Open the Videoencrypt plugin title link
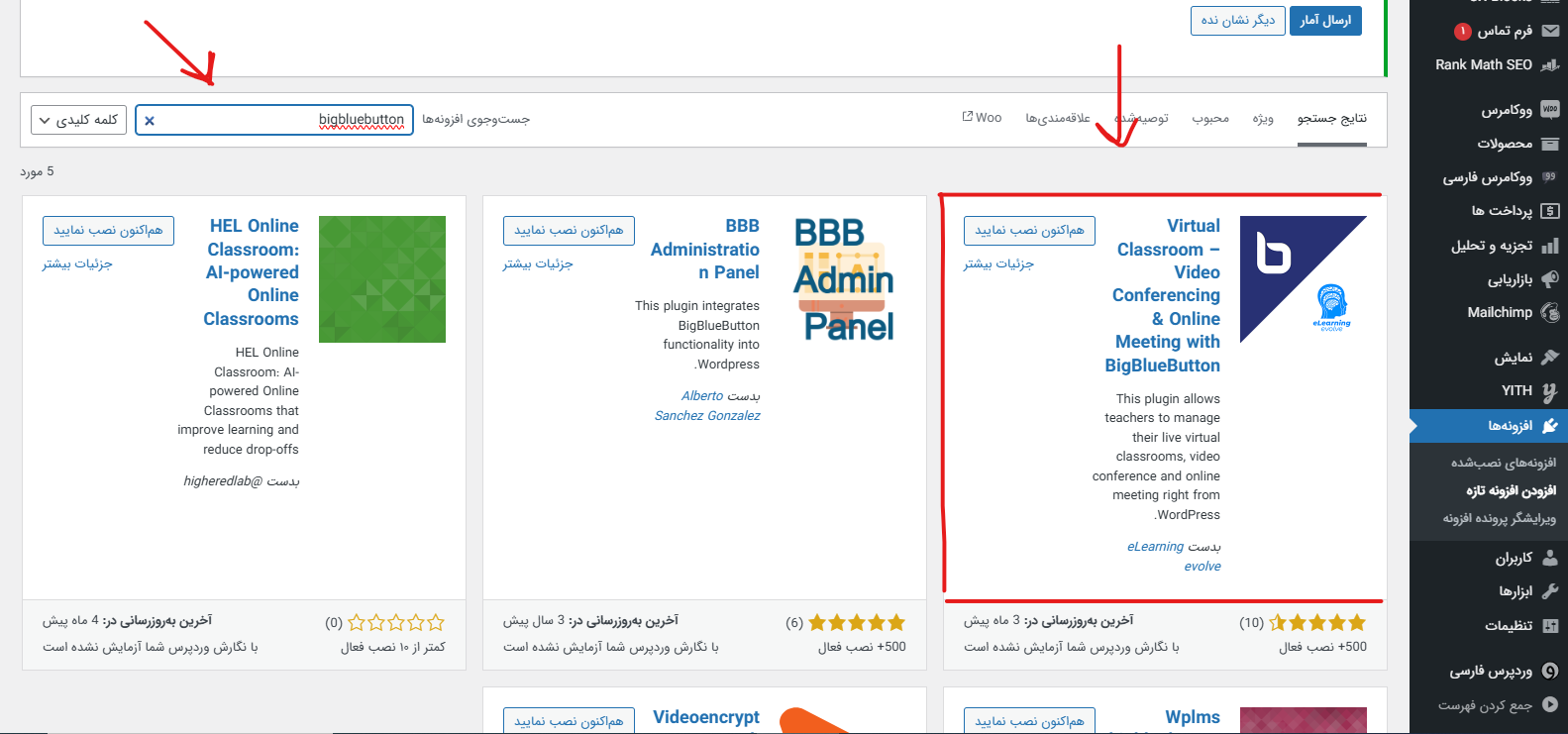 click(706, 717)
